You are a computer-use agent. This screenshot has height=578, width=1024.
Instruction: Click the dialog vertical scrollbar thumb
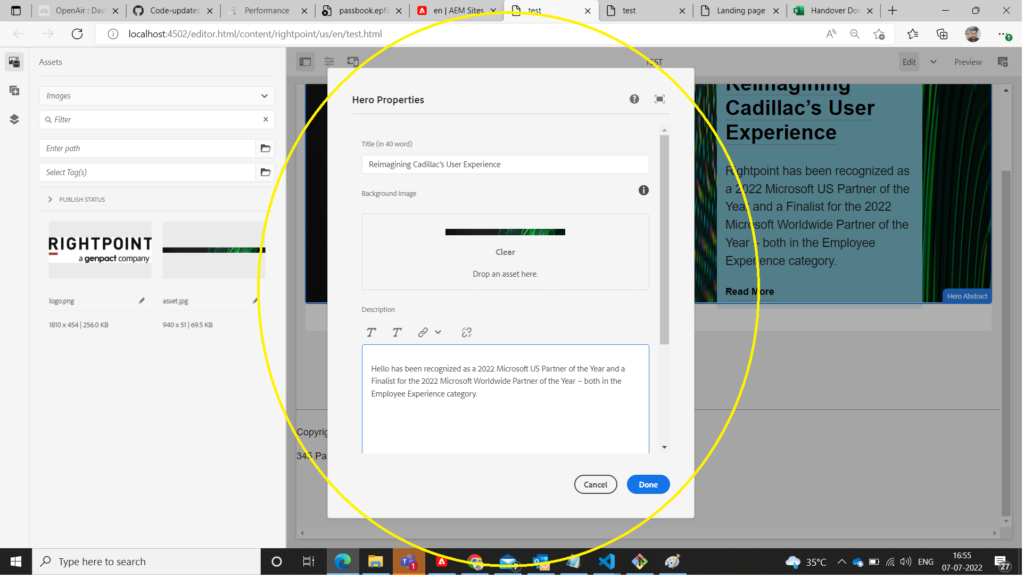pos(664,240)
